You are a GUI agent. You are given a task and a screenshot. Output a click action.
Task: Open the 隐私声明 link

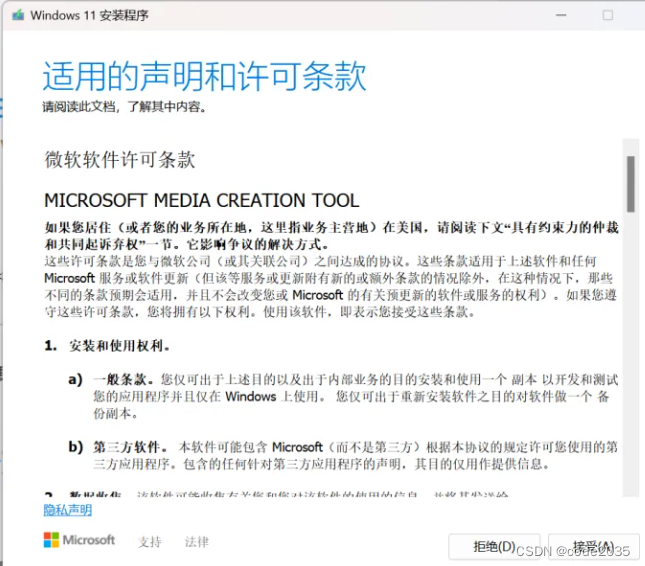tap(68, 510)
